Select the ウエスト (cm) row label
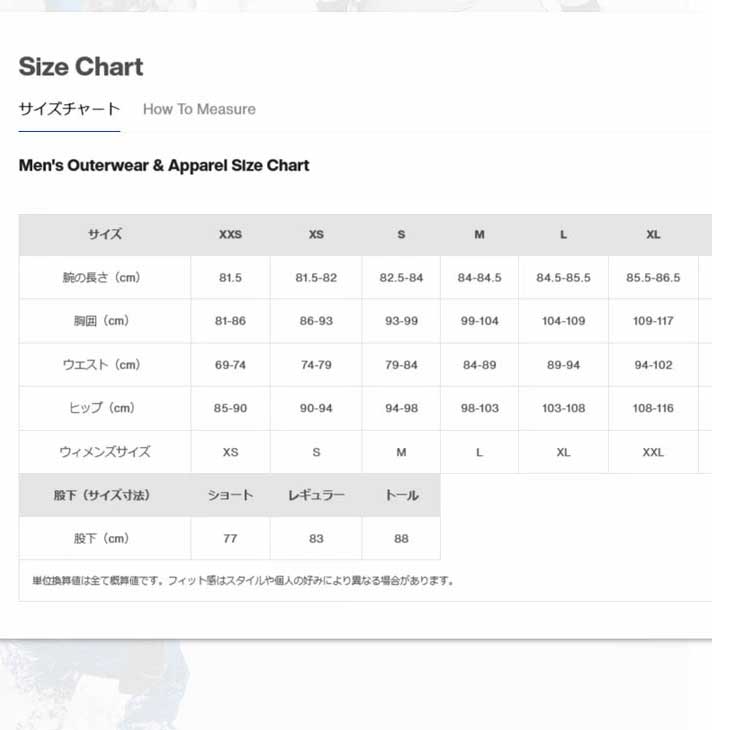Screen dimensions: 730x730 [104, 365]
